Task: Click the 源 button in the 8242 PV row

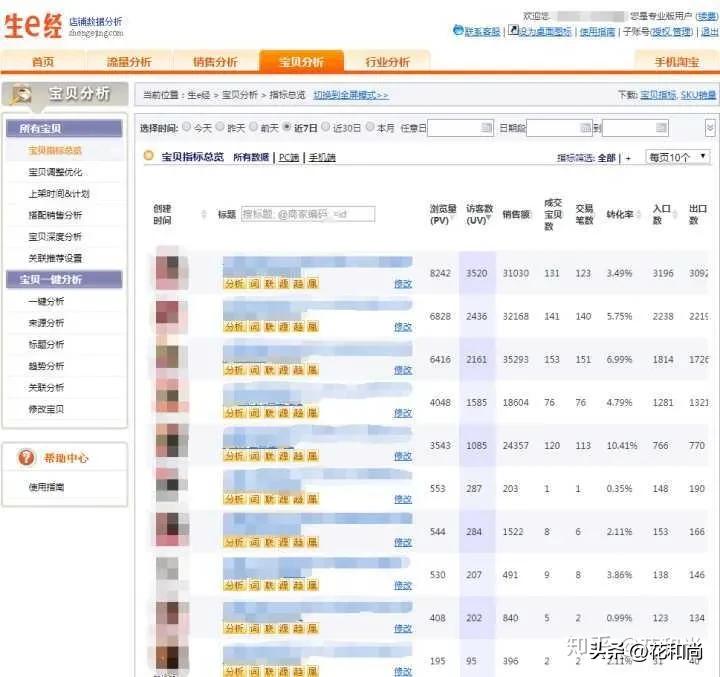Action: pyautogui.click(x=284, y=284)
